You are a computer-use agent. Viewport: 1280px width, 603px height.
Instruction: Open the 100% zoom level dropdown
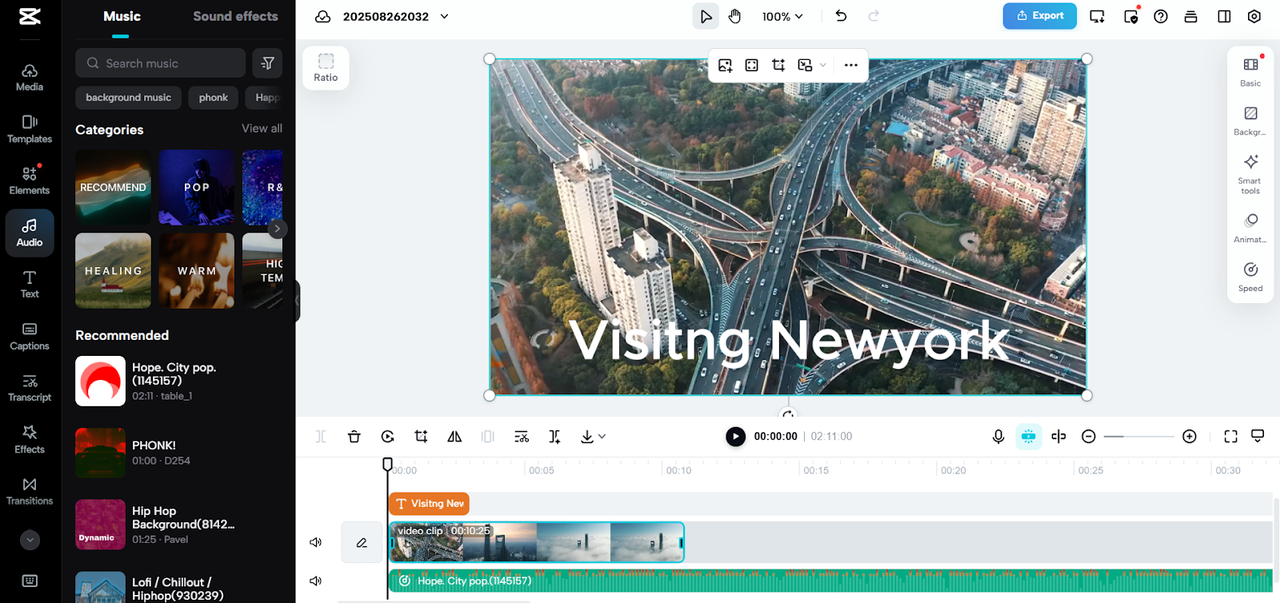coord(782,16)
